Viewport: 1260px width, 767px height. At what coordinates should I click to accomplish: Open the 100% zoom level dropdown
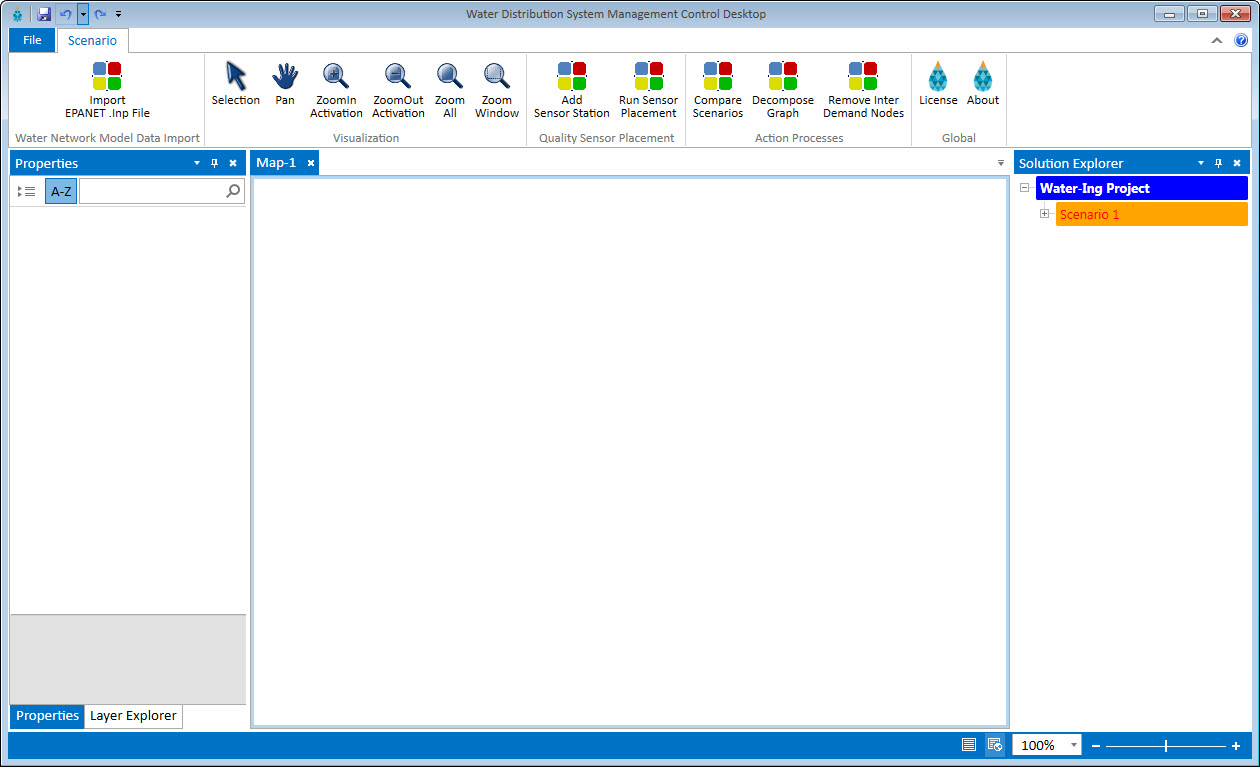coord(1074,745)
